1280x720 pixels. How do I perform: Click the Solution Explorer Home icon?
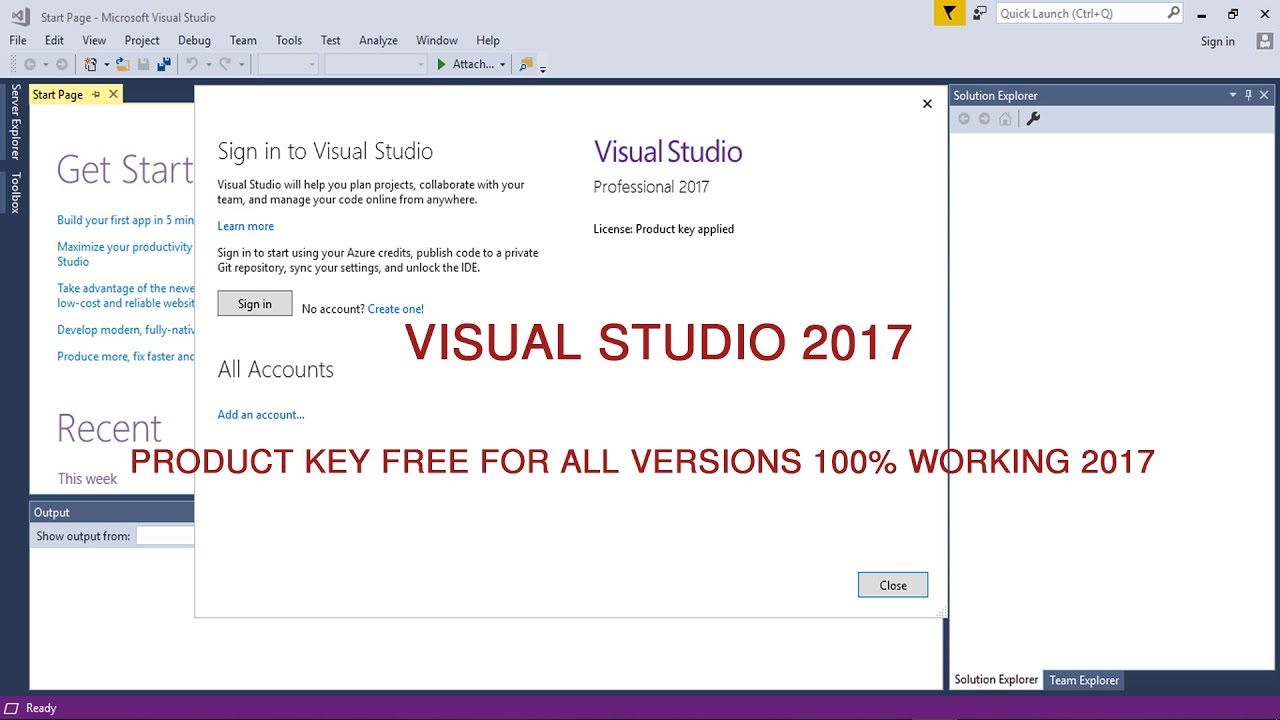(x=1005, y=118)
